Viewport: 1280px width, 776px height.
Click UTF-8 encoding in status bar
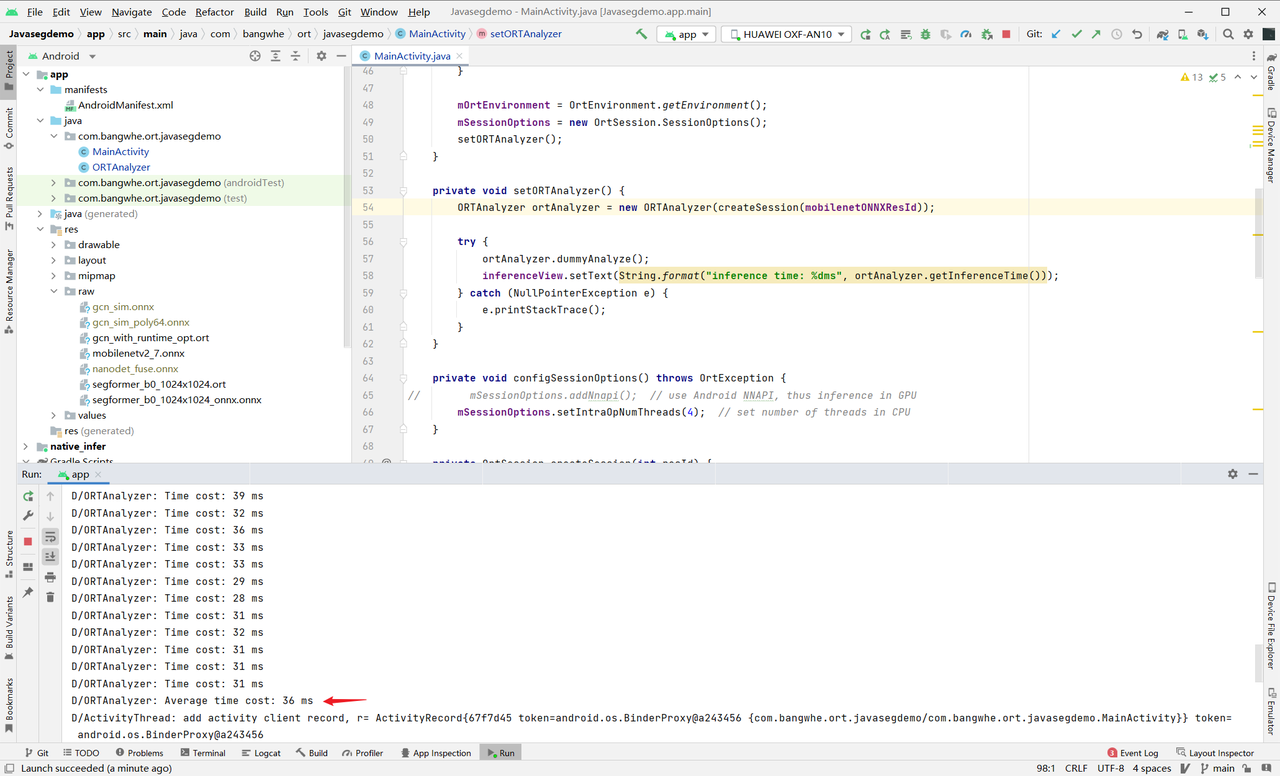(x=1110, y=768)
